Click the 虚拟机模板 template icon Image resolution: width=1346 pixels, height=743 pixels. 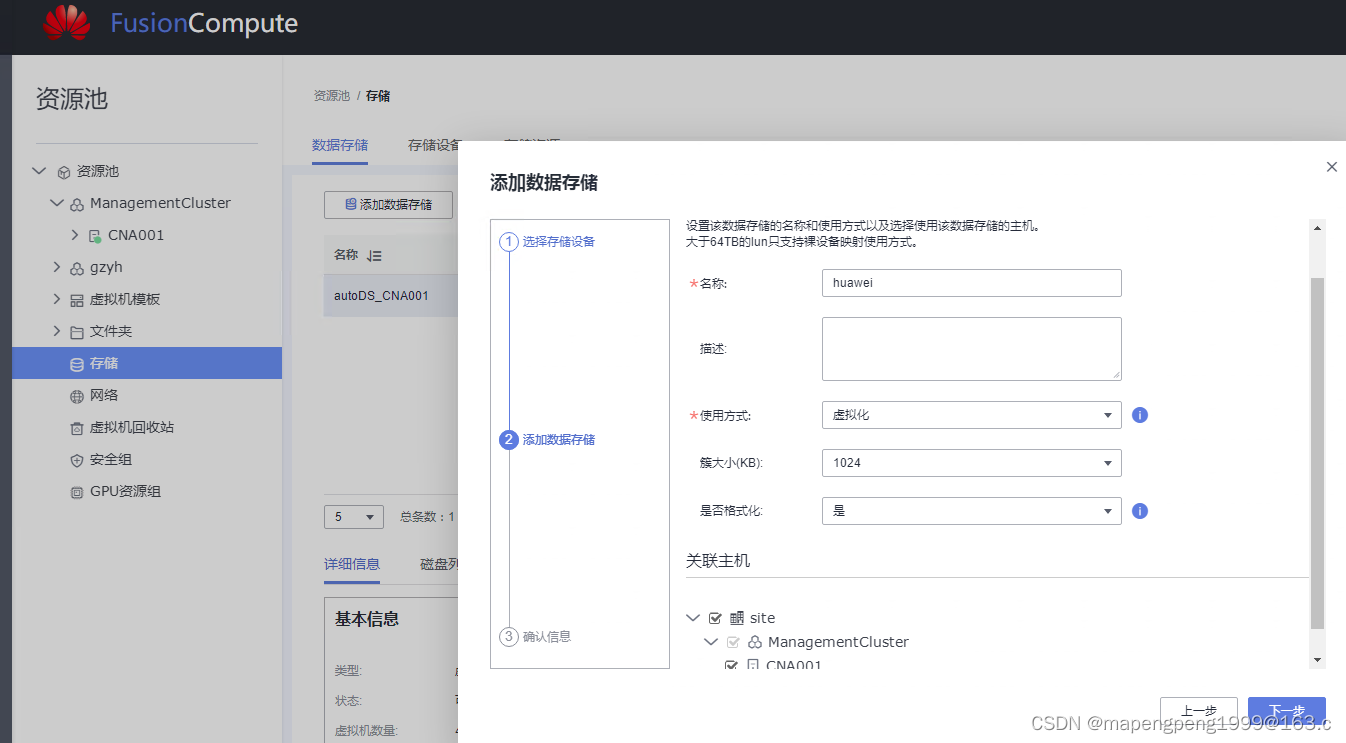pos(77,300)
